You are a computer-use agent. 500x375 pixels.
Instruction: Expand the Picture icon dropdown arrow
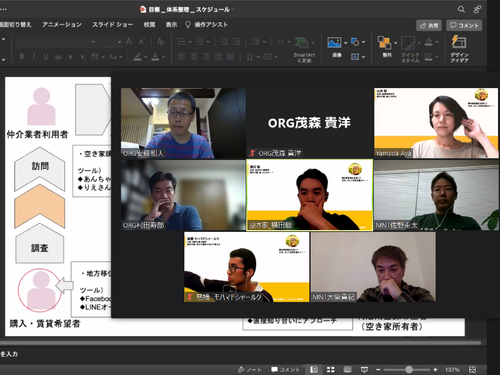pyautogui.click(x=345, y=43)
